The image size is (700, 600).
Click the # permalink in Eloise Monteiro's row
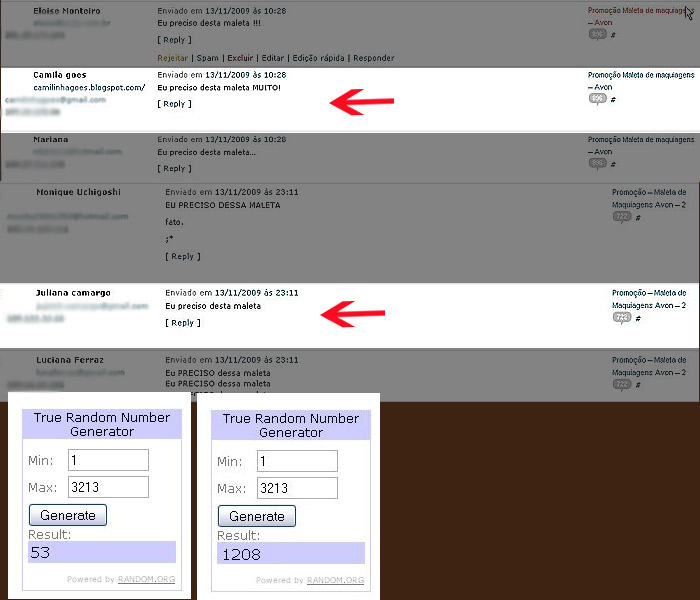[613, 35]
